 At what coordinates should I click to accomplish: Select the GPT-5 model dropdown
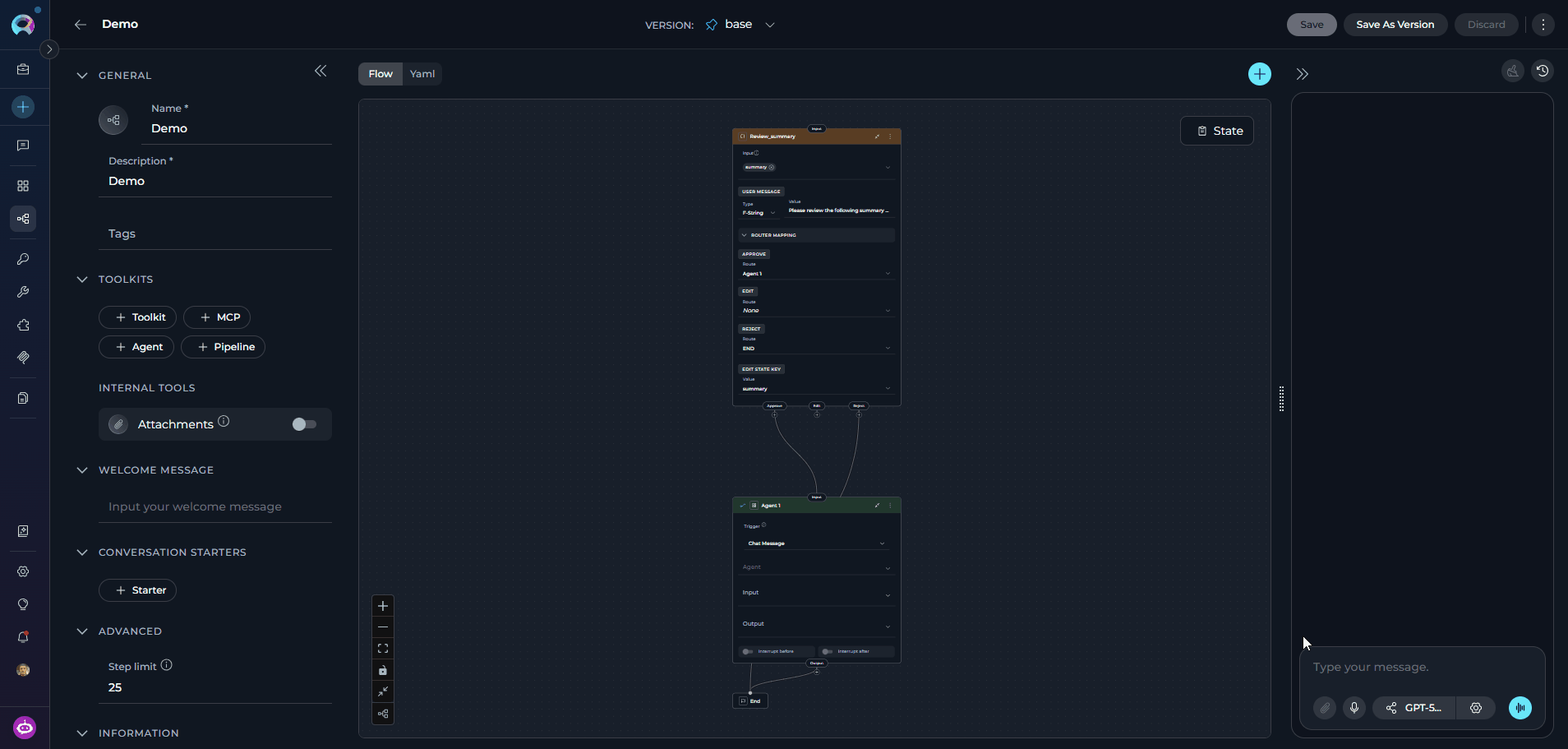pyautogui.click(x=1414, y=708)
